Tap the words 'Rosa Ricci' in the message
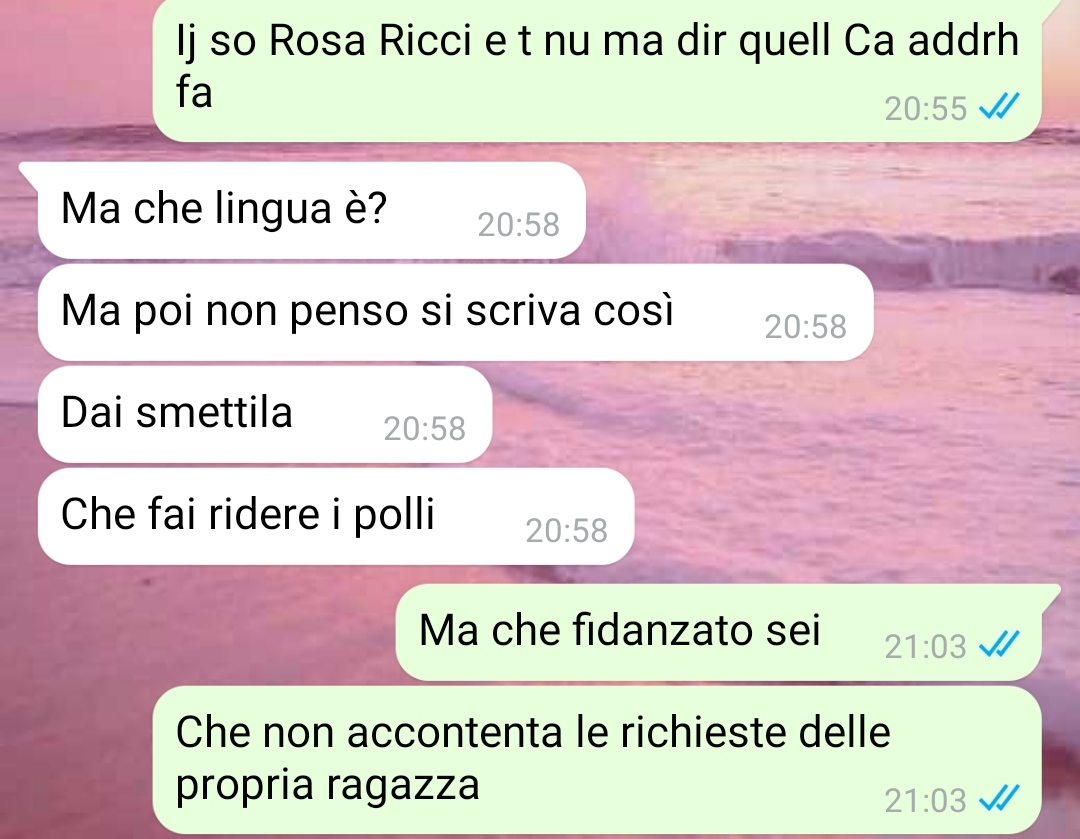 [x=369, y=40]
